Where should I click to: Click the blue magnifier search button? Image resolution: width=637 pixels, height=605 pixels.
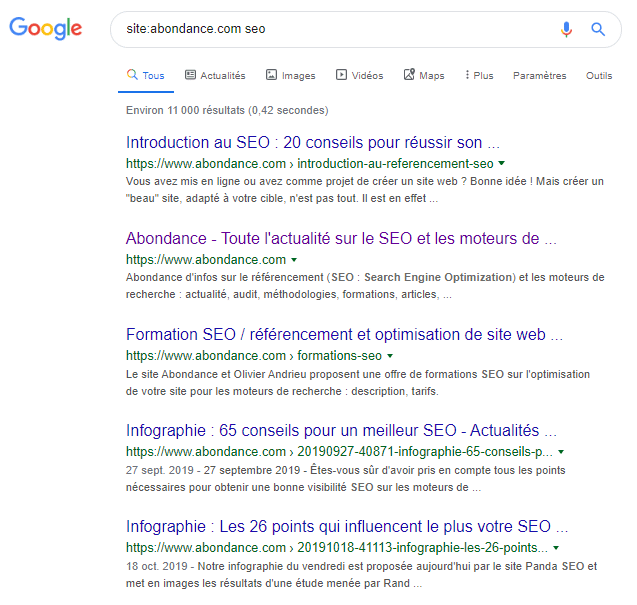pyautogui.click(x=598, y=29)
